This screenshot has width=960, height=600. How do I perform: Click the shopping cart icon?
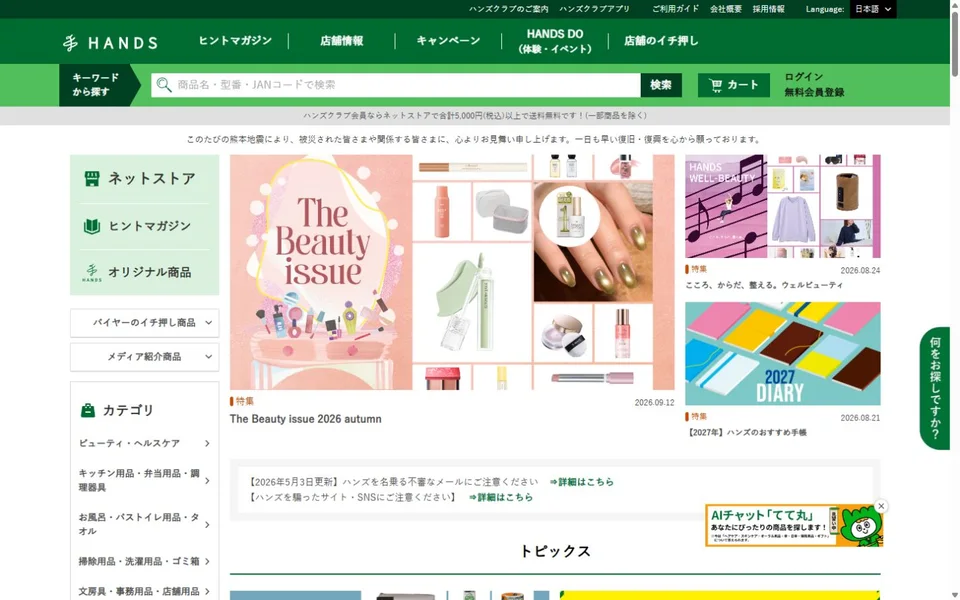716,85
